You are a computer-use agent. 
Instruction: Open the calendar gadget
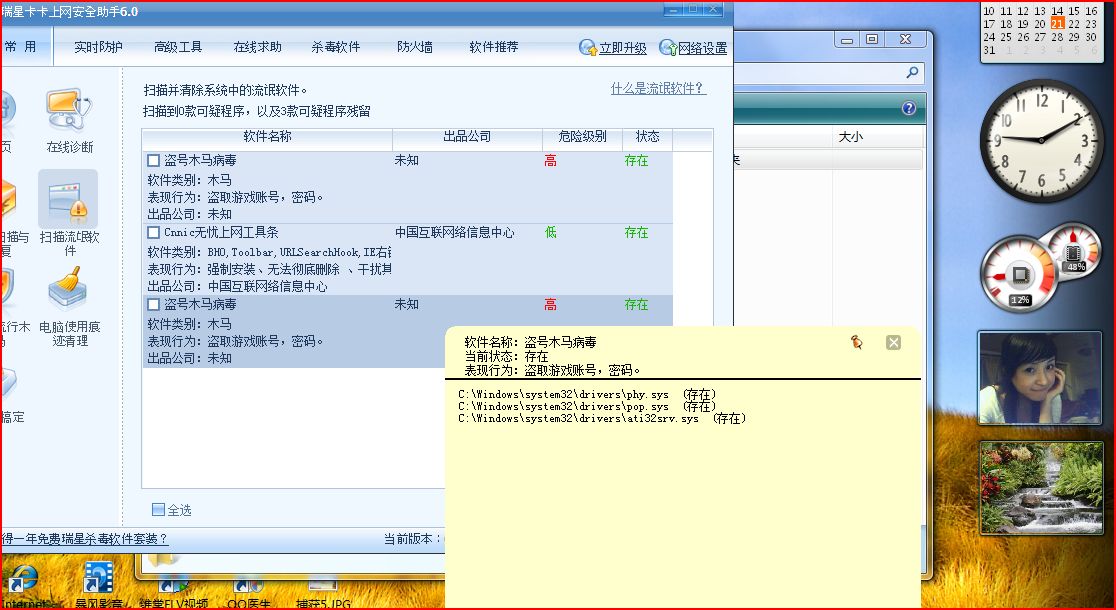point(1041,31)
